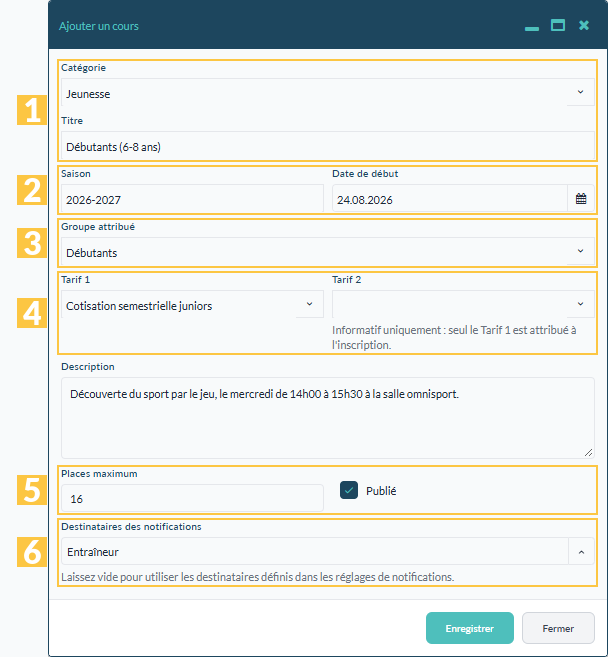The image size is (608, 657).
Task: Open the empty Tarif 2 dropdown
Action: coord(463,305)
